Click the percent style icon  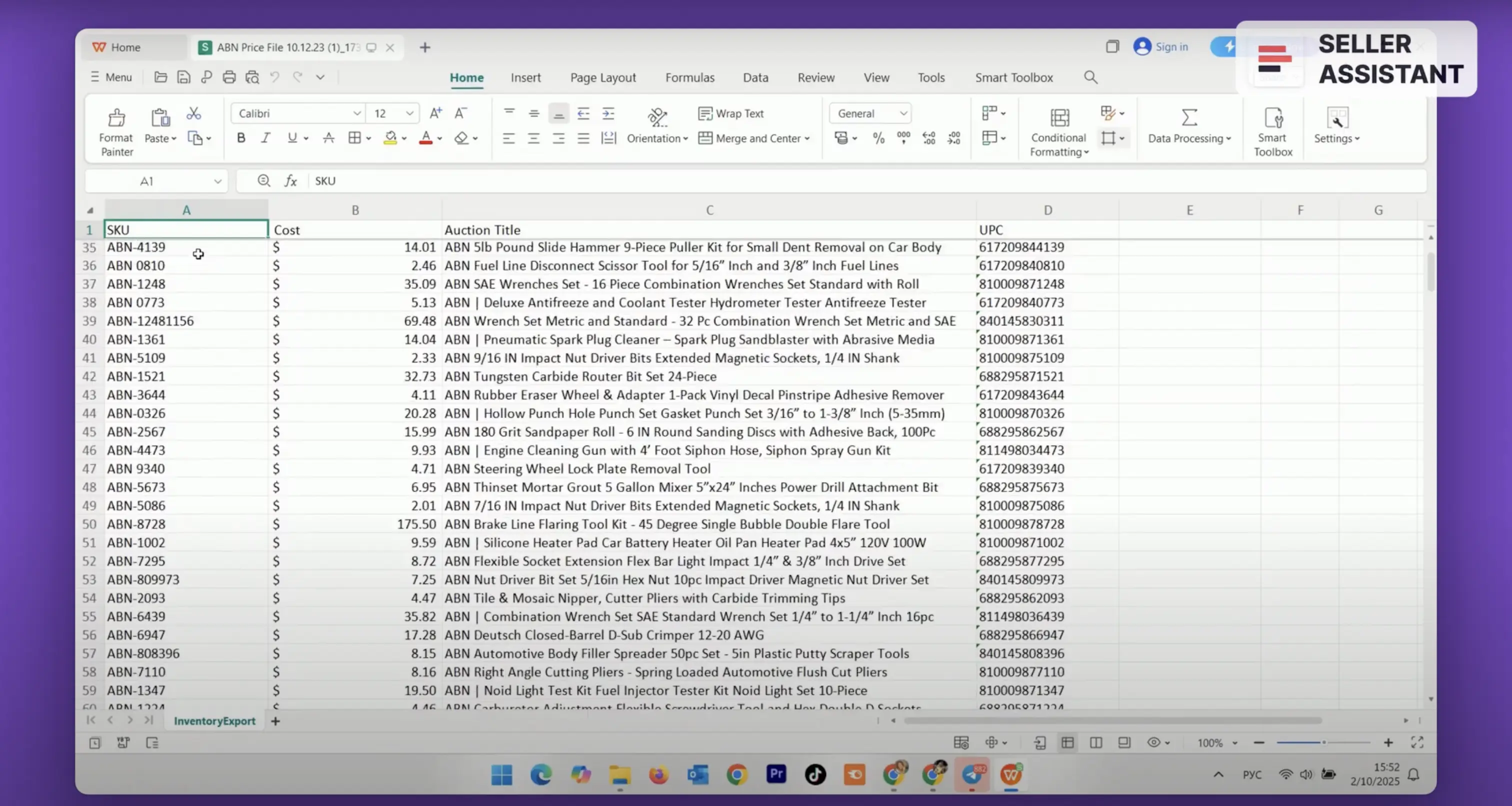click(878, 138)
